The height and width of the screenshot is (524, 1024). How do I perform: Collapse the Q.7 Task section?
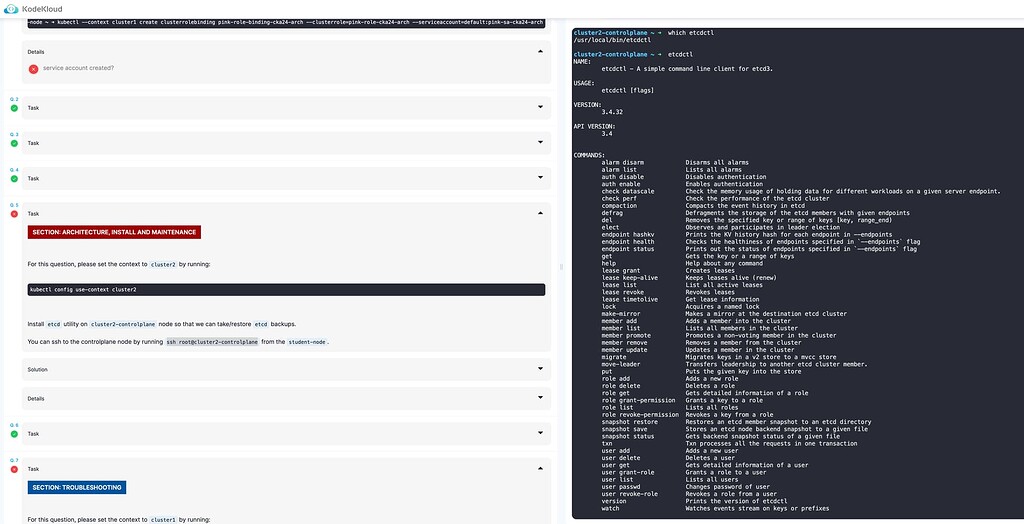click(x=541, y=469)
